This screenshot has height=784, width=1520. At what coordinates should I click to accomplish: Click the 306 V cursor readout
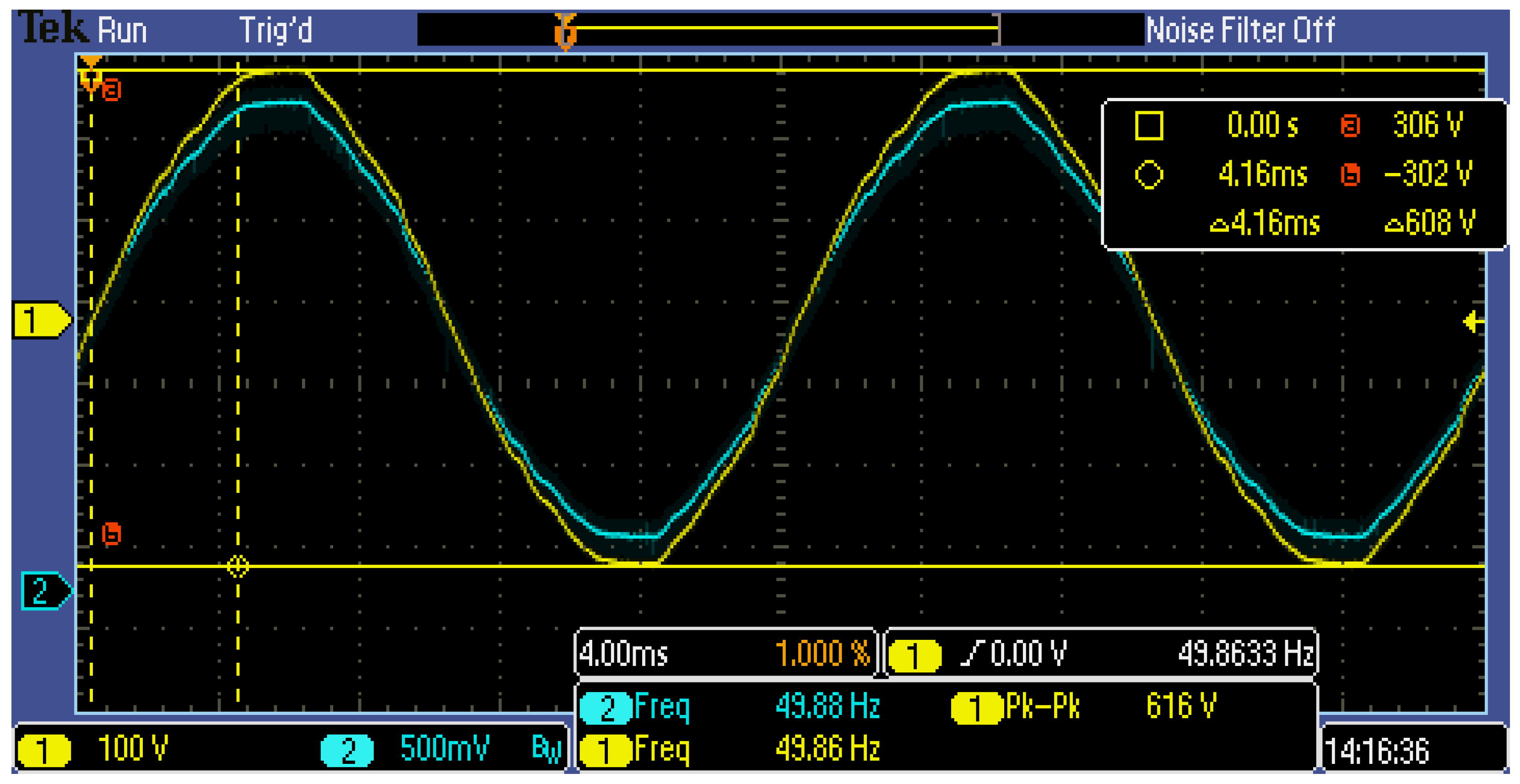pos(1428,125)
